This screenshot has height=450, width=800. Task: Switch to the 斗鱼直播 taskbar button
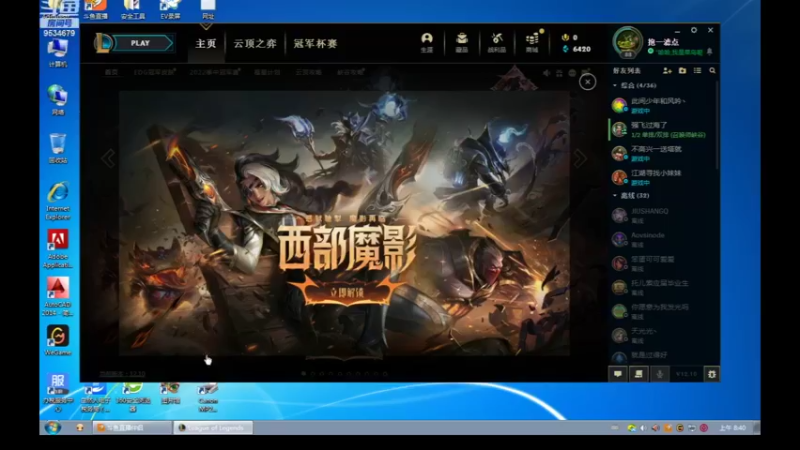(133, 428)
